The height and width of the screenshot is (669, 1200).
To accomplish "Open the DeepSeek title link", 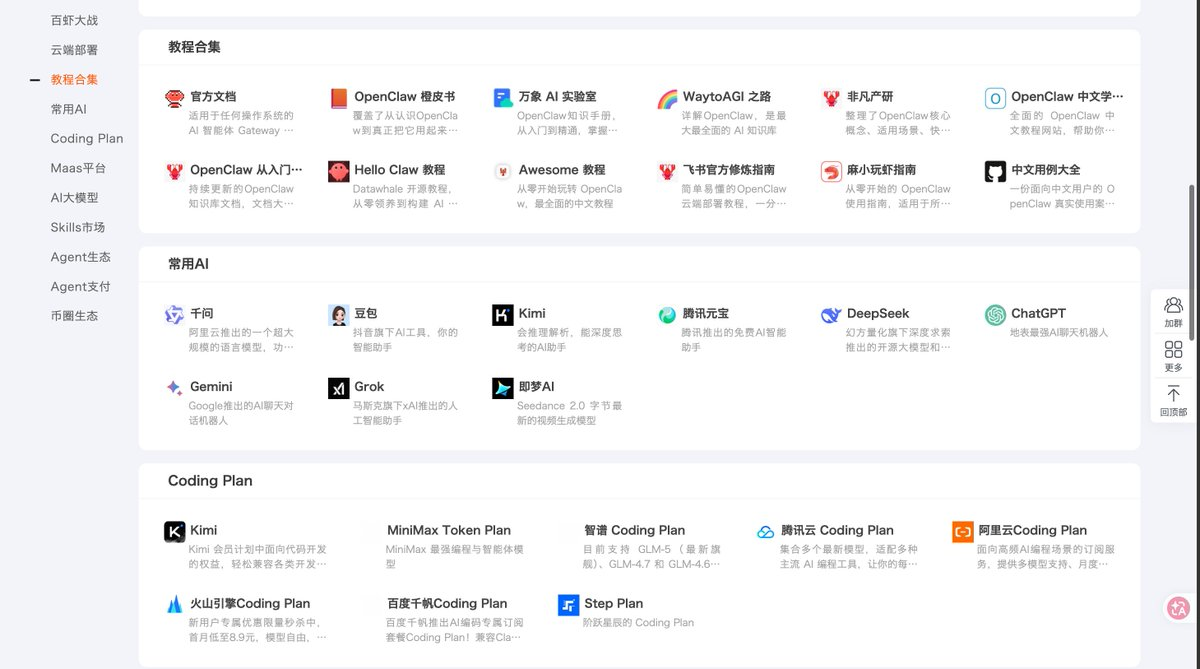I will 878,314.
